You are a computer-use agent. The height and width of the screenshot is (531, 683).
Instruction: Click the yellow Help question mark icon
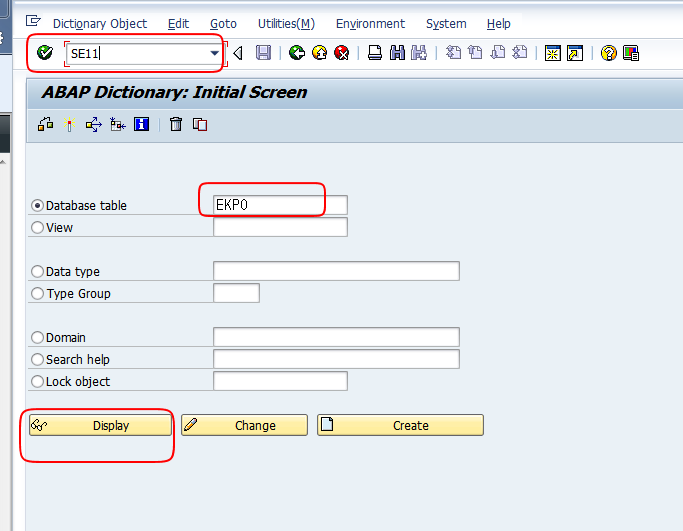point(609,53)
